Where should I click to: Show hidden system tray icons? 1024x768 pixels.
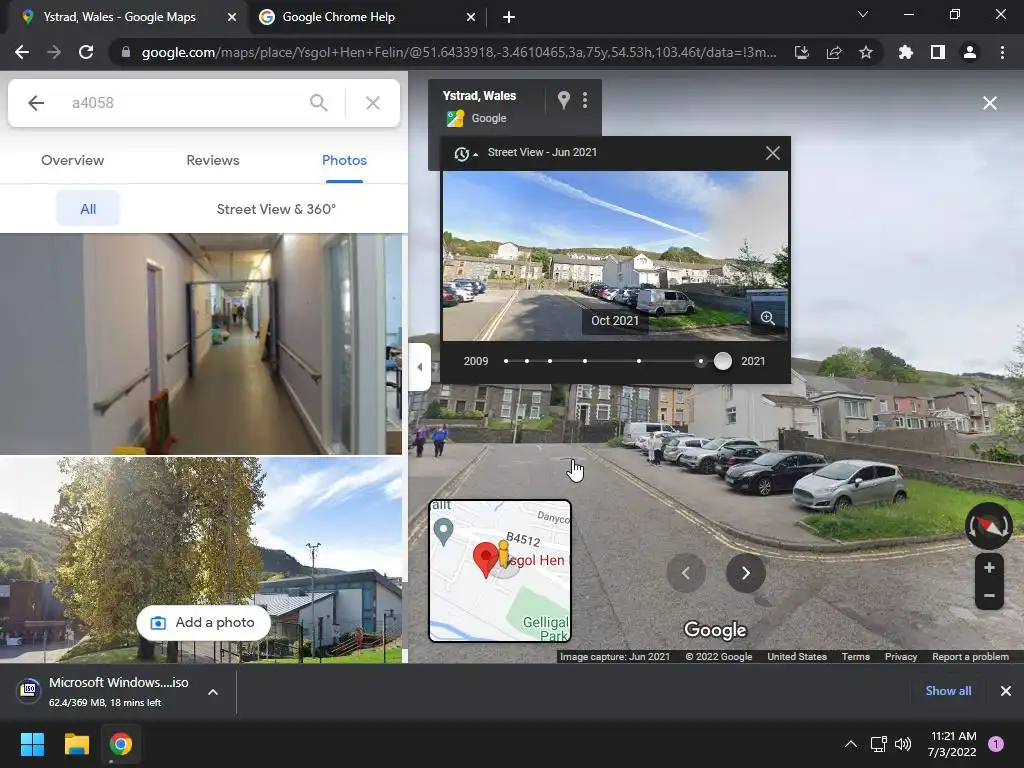coord(851,744)
